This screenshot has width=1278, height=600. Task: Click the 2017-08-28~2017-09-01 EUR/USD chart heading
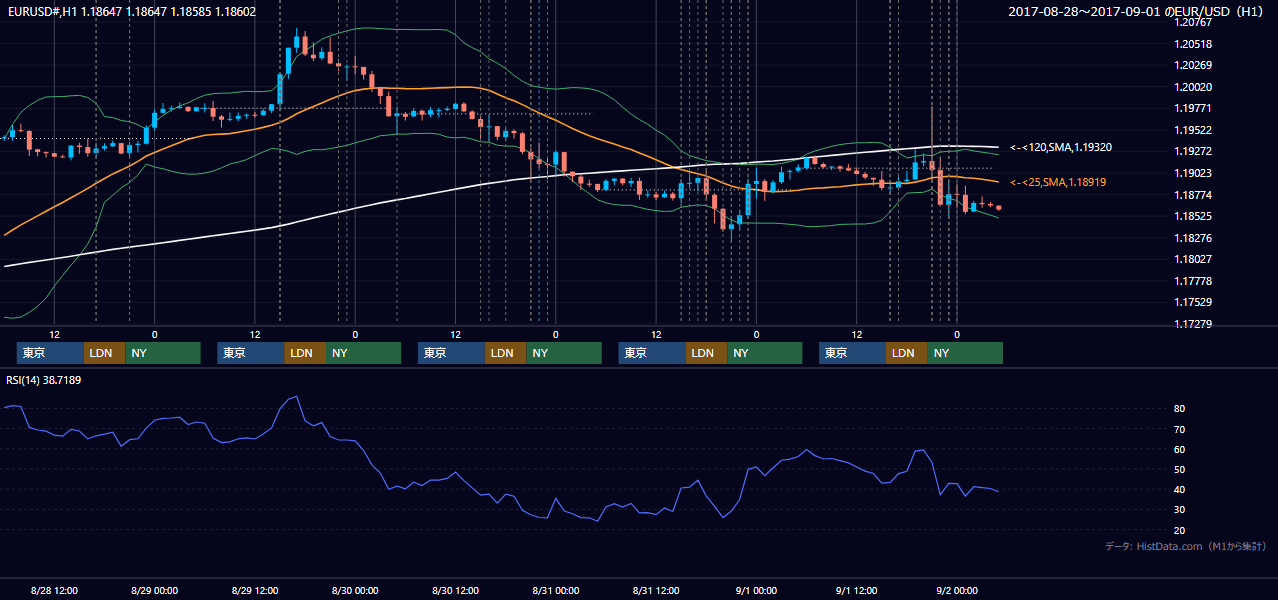click(x=1137, y=12)
